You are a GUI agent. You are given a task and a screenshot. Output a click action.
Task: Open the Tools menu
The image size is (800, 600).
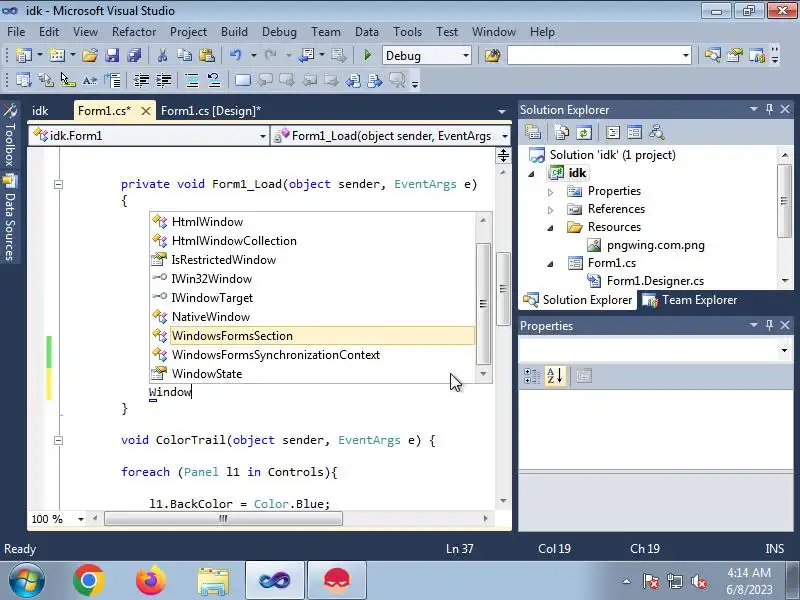[407, 32]
